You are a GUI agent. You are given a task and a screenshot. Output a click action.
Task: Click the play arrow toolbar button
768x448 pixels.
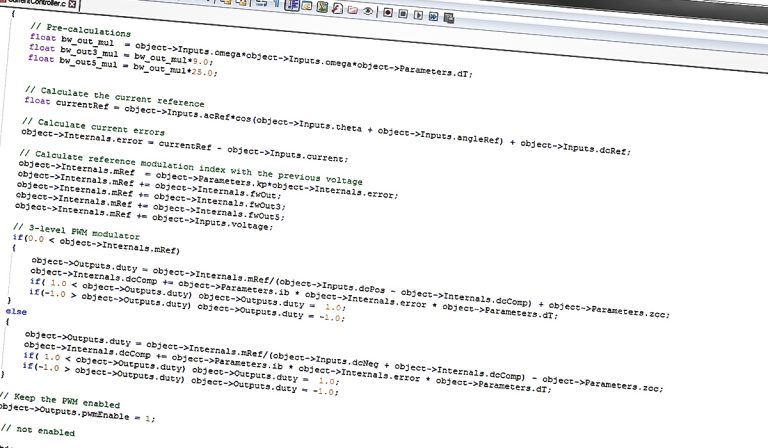(x=418, y=15)
